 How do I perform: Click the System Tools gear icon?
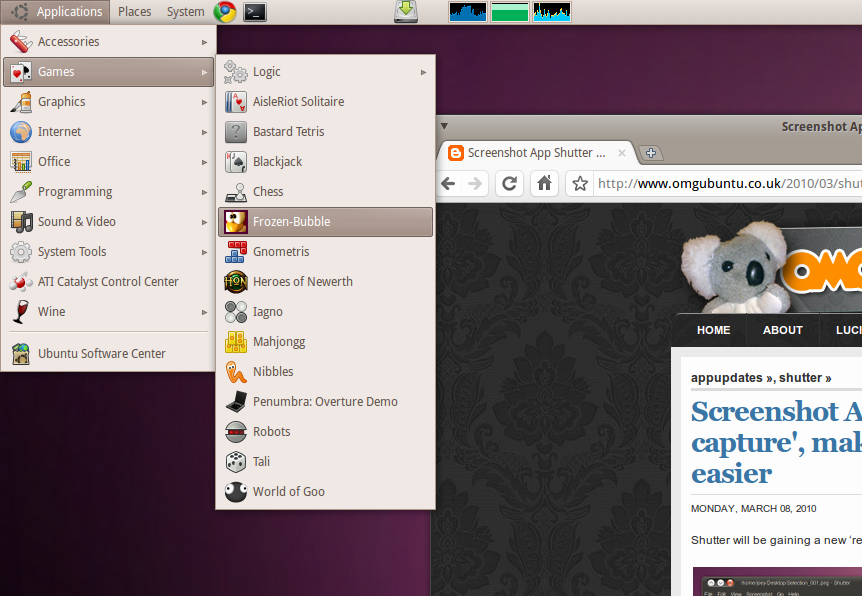coord(21,252)
